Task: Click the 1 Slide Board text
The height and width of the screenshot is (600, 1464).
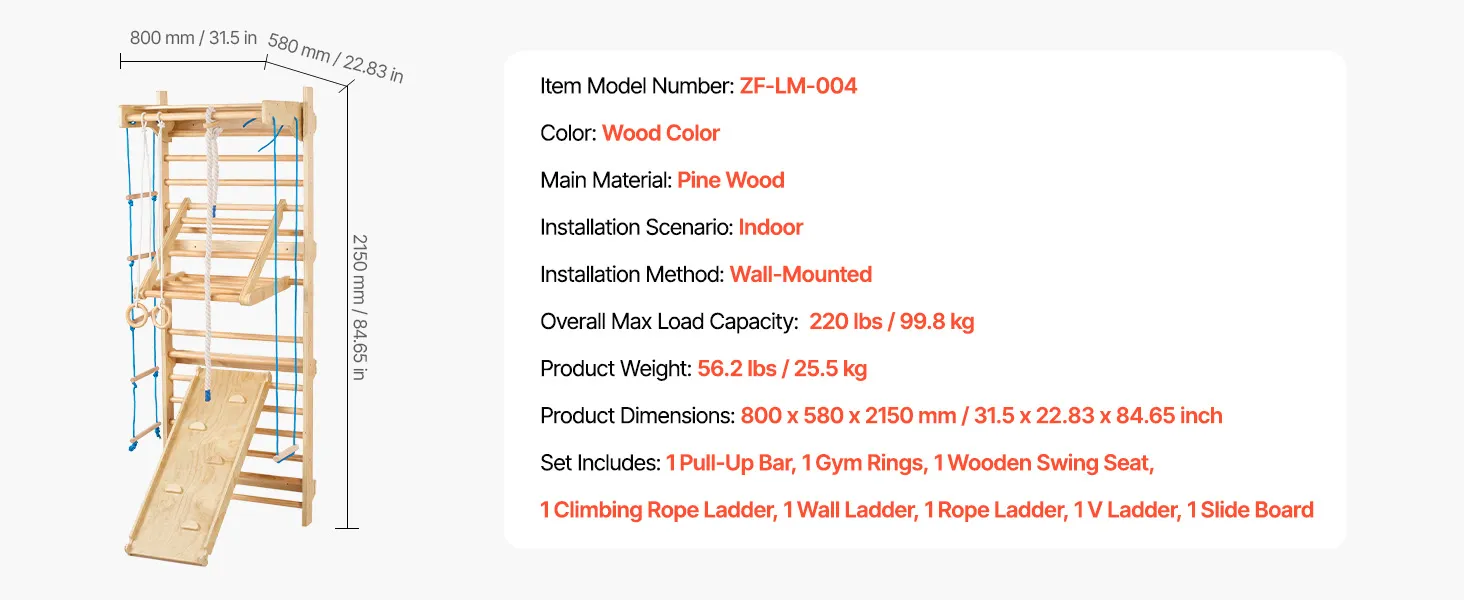Action: click(x=1250, y=510)
